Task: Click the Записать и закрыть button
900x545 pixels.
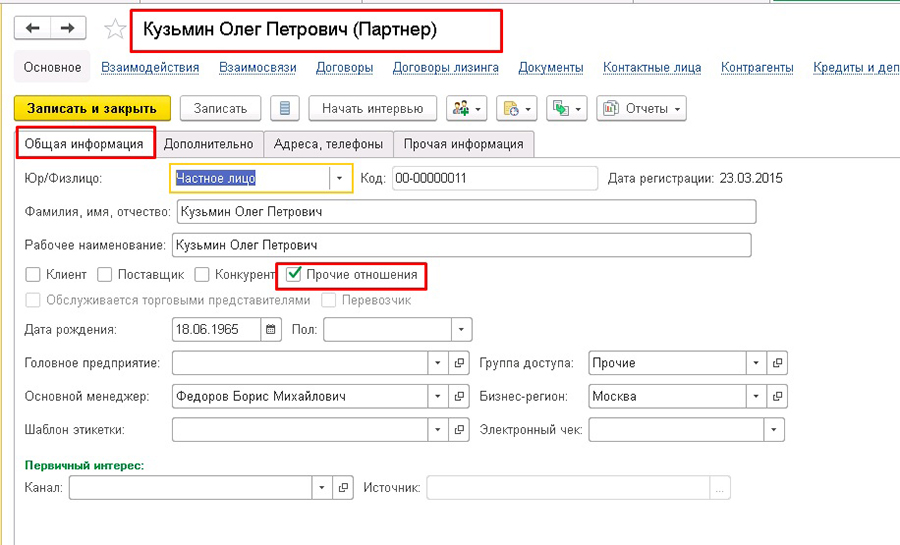Action: (92, 108)
